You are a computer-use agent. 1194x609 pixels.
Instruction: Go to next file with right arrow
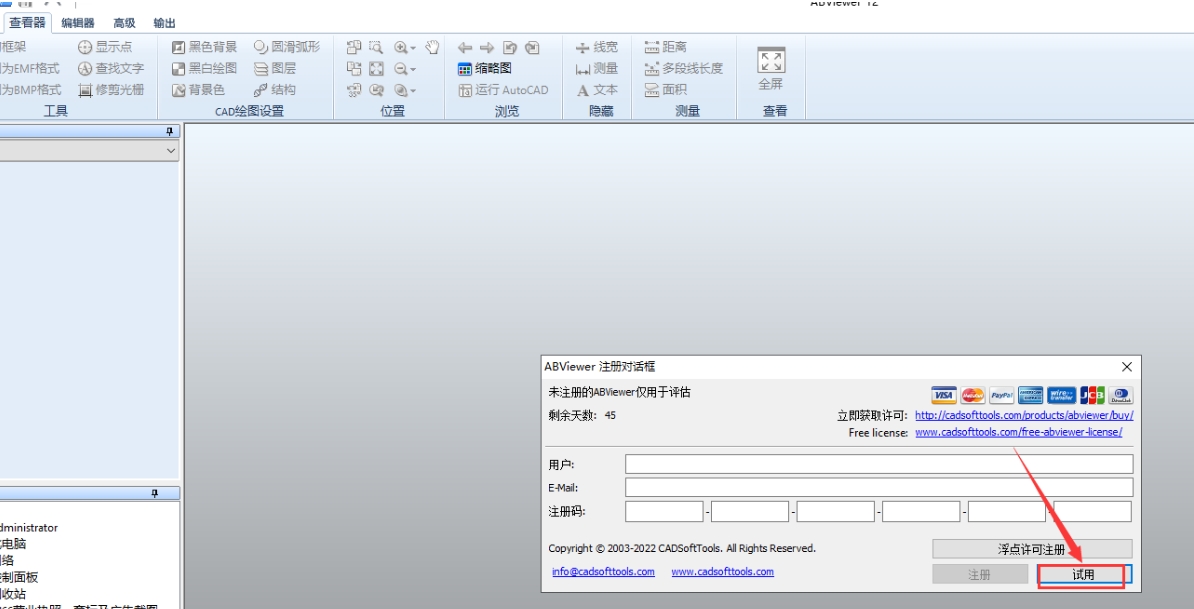click(487, 47)
